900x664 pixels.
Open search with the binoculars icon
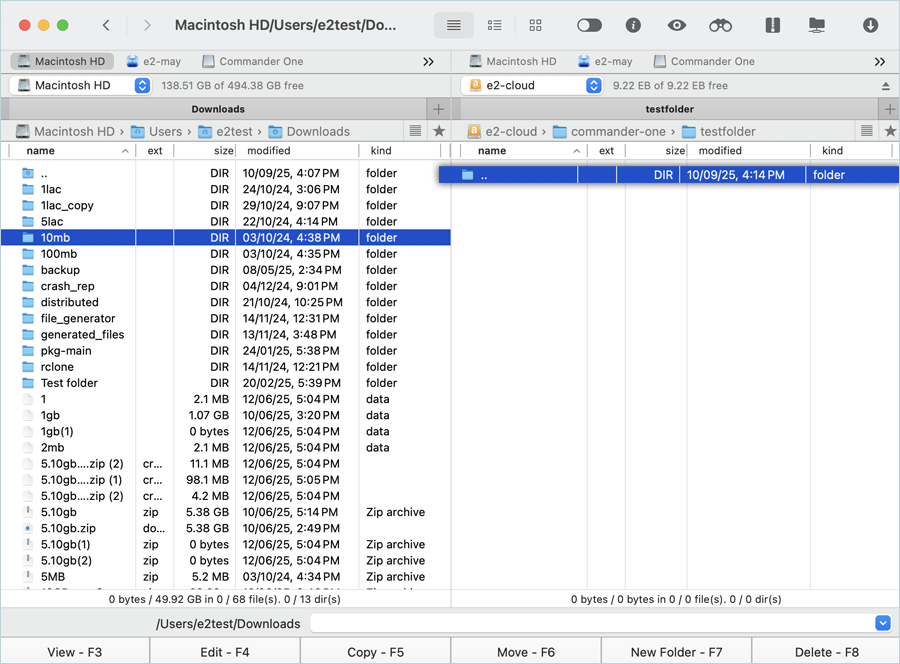click(720, 25)
